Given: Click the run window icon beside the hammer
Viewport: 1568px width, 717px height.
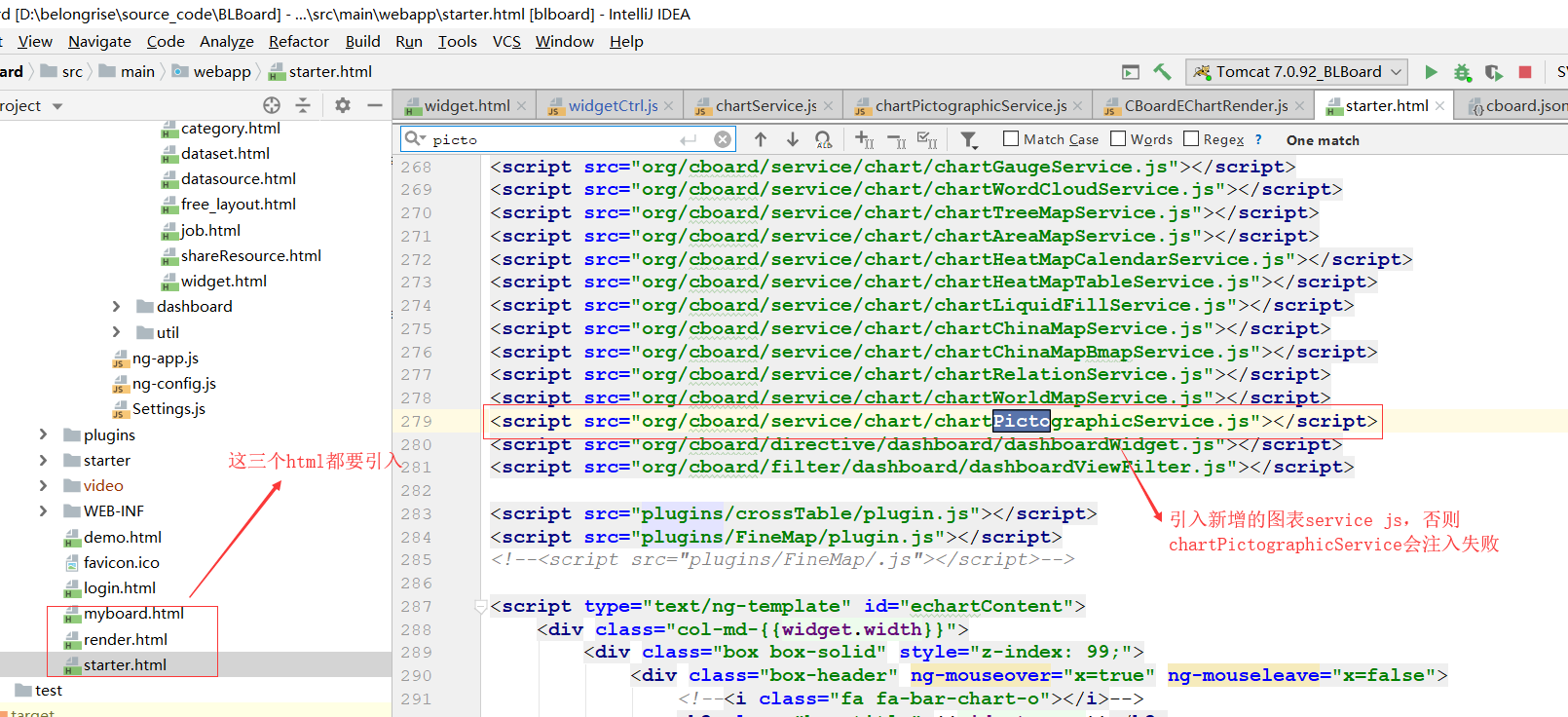Looking at the screenshot, I should (1131, 72).
